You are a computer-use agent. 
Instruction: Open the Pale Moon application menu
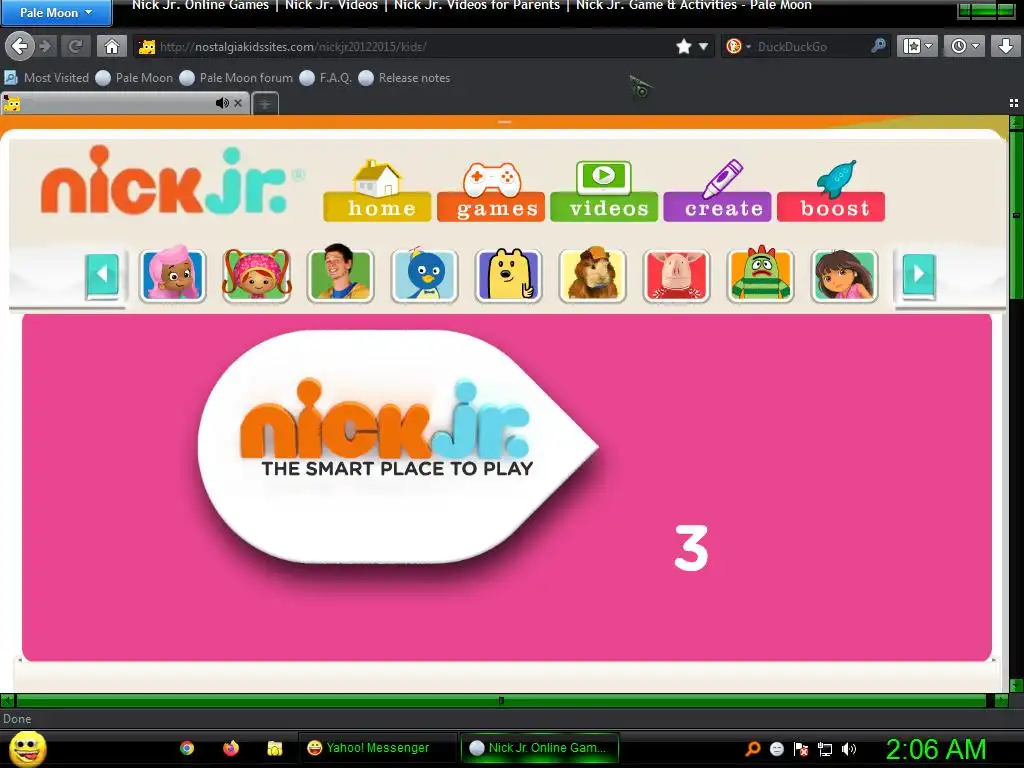click(56, 12)
